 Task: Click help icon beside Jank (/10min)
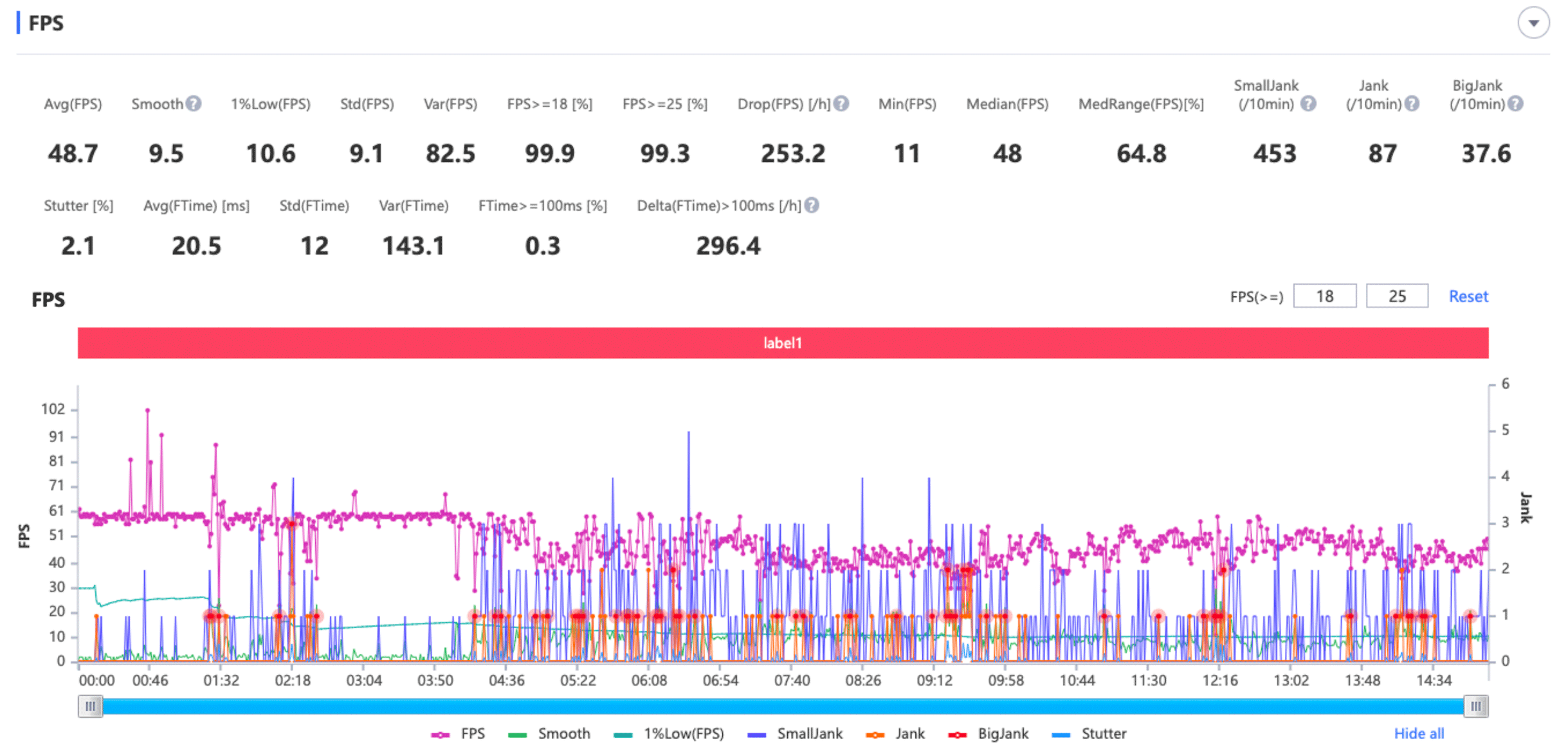point(1411,103)
